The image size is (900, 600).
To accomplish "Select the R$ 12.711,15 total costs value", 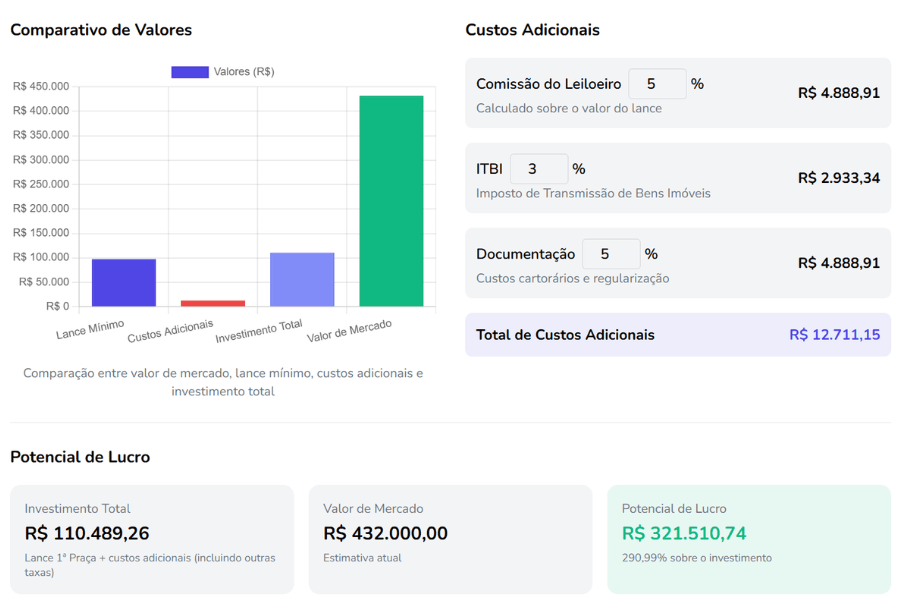I will [x=834, y=335].
